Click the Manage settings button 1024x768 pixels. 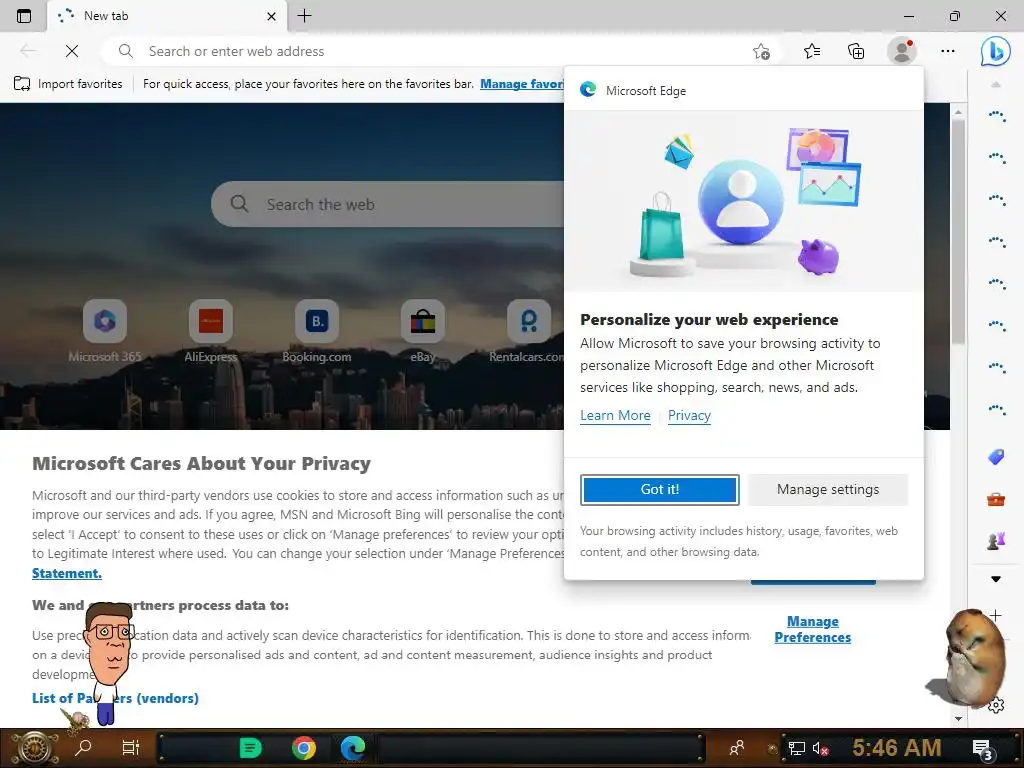[828, 489]
